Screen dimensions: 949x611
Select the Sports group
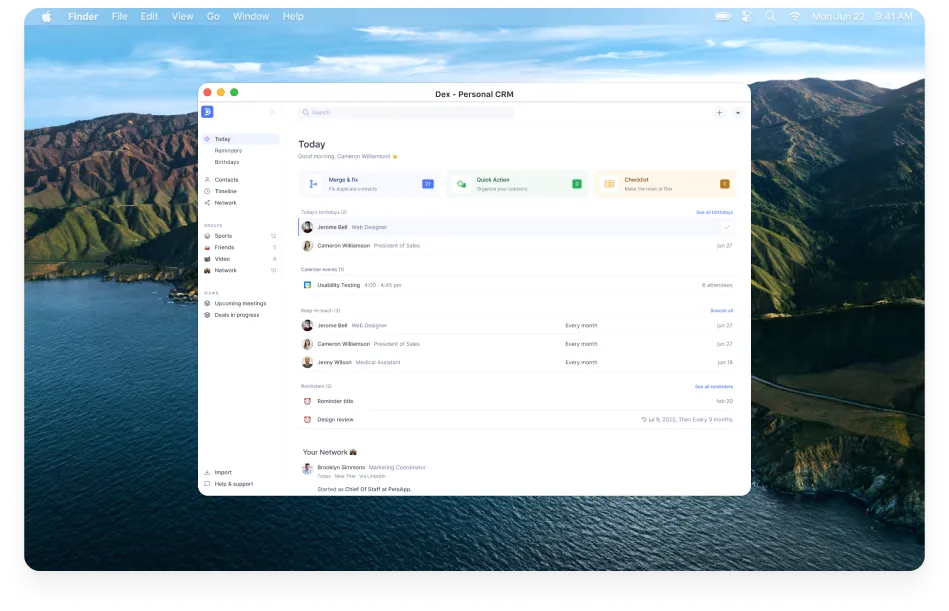[223, 236]
